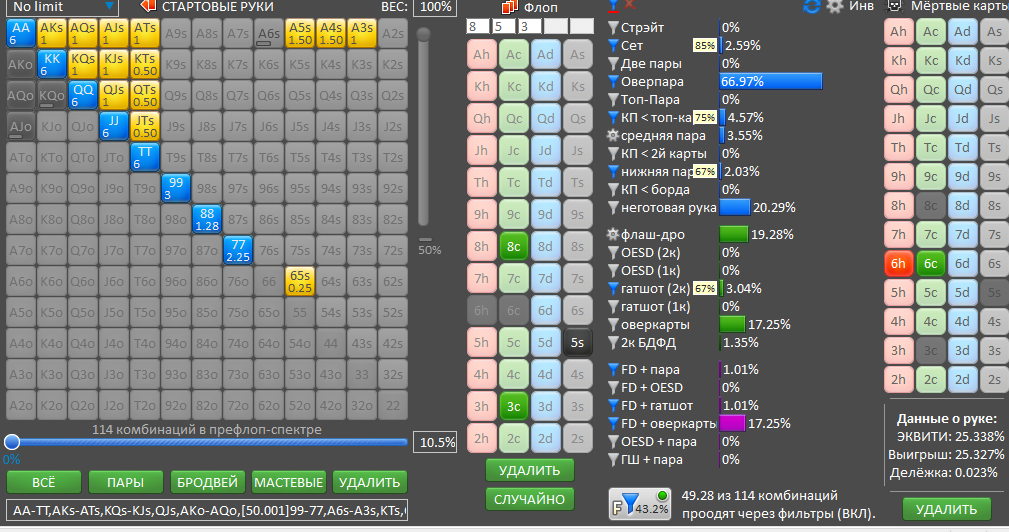1009x532 pixels.
Task: Click СЛУЧАЙНО to deal a random flop
Action: [x=530, y=500]
